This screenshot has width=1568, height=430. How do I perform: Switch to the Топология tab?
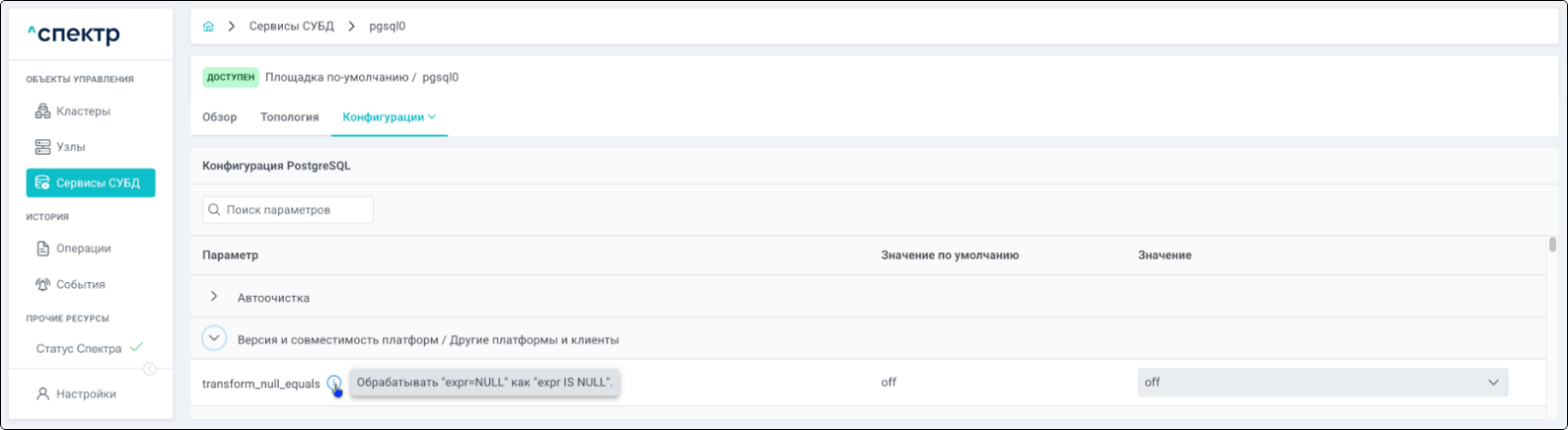(x=289, y=117)
